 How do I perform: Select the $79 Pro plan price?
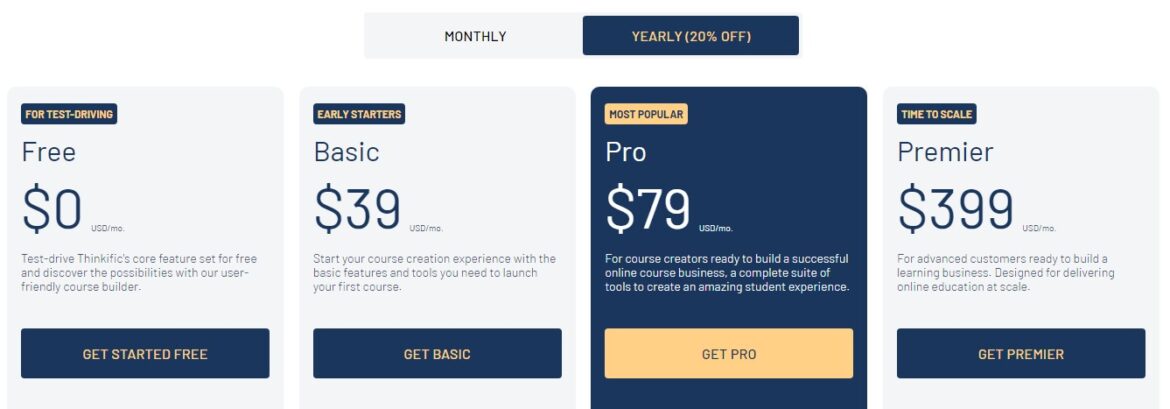(x=648, y=209)
